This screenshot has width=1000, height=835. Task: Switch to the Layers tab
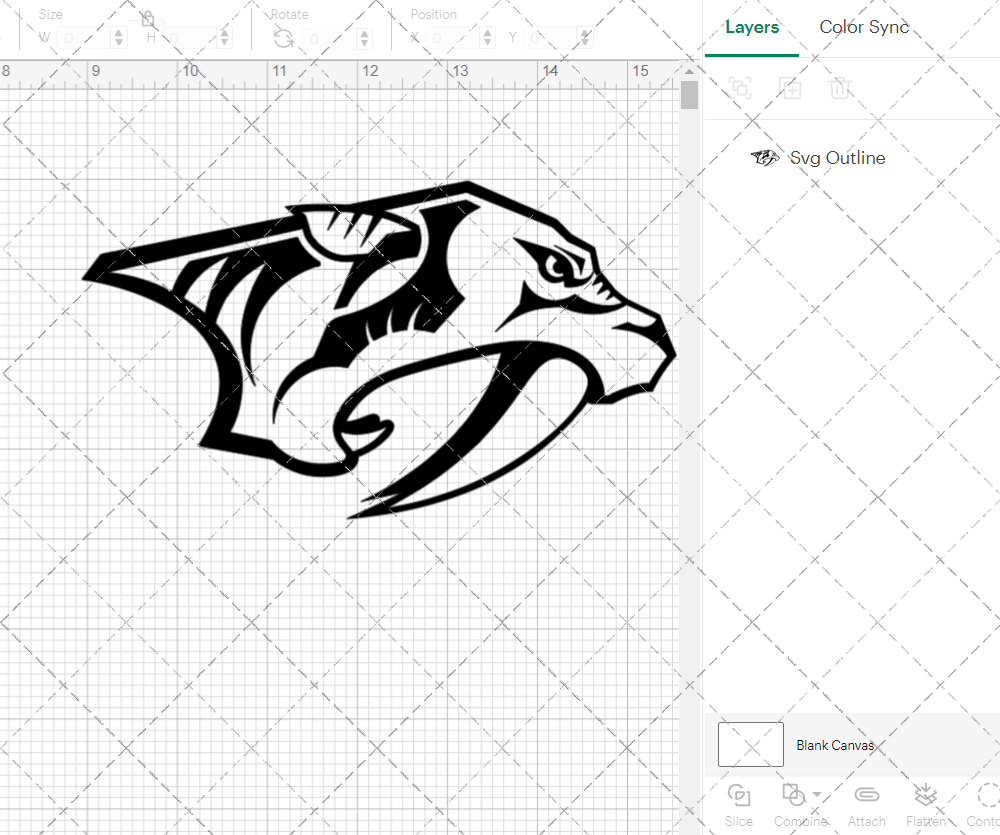tap(752, 28)
